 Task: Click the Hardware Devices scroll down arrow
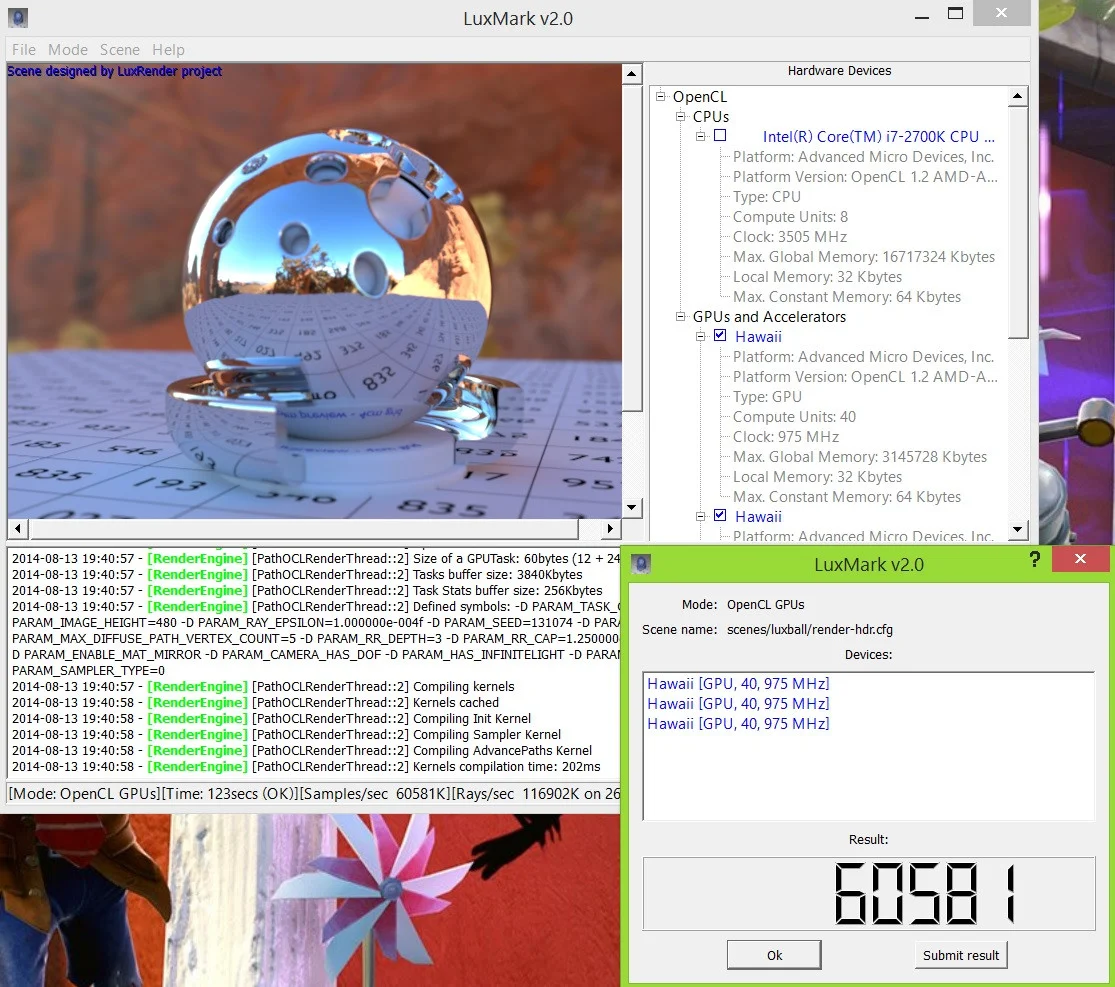tap(1018, 529)
